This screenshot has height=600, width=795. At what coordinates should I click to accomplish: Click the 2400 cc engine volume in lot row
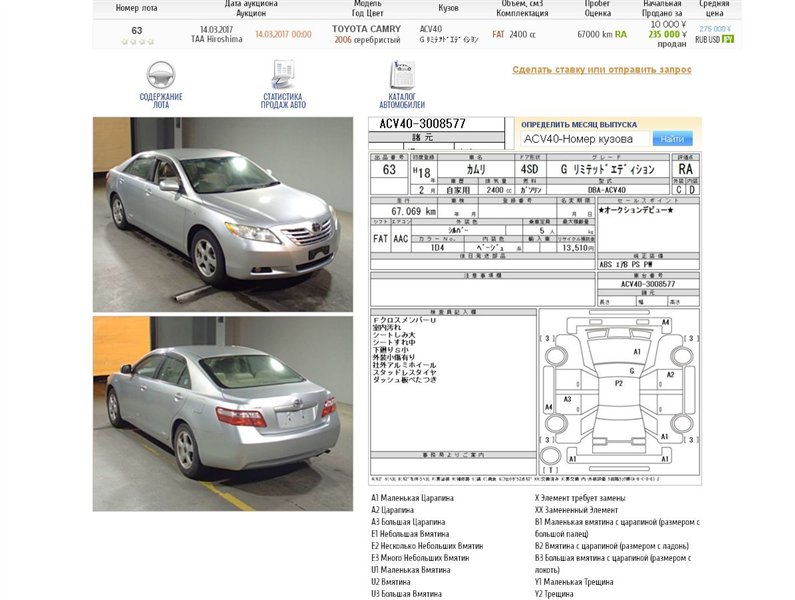[x=522, y=34]
